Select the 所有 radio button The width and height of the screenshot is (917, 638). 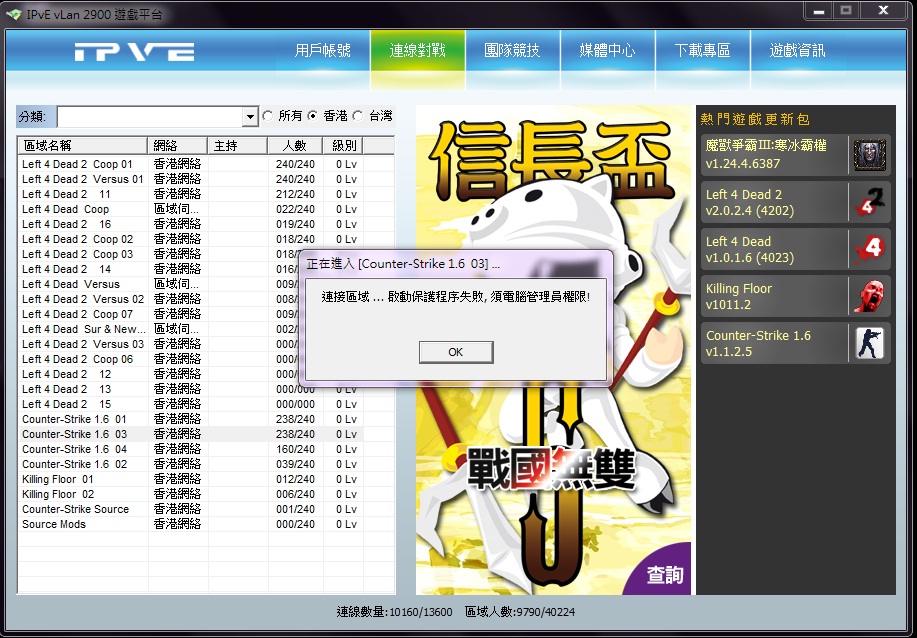[x=268, y=116]
